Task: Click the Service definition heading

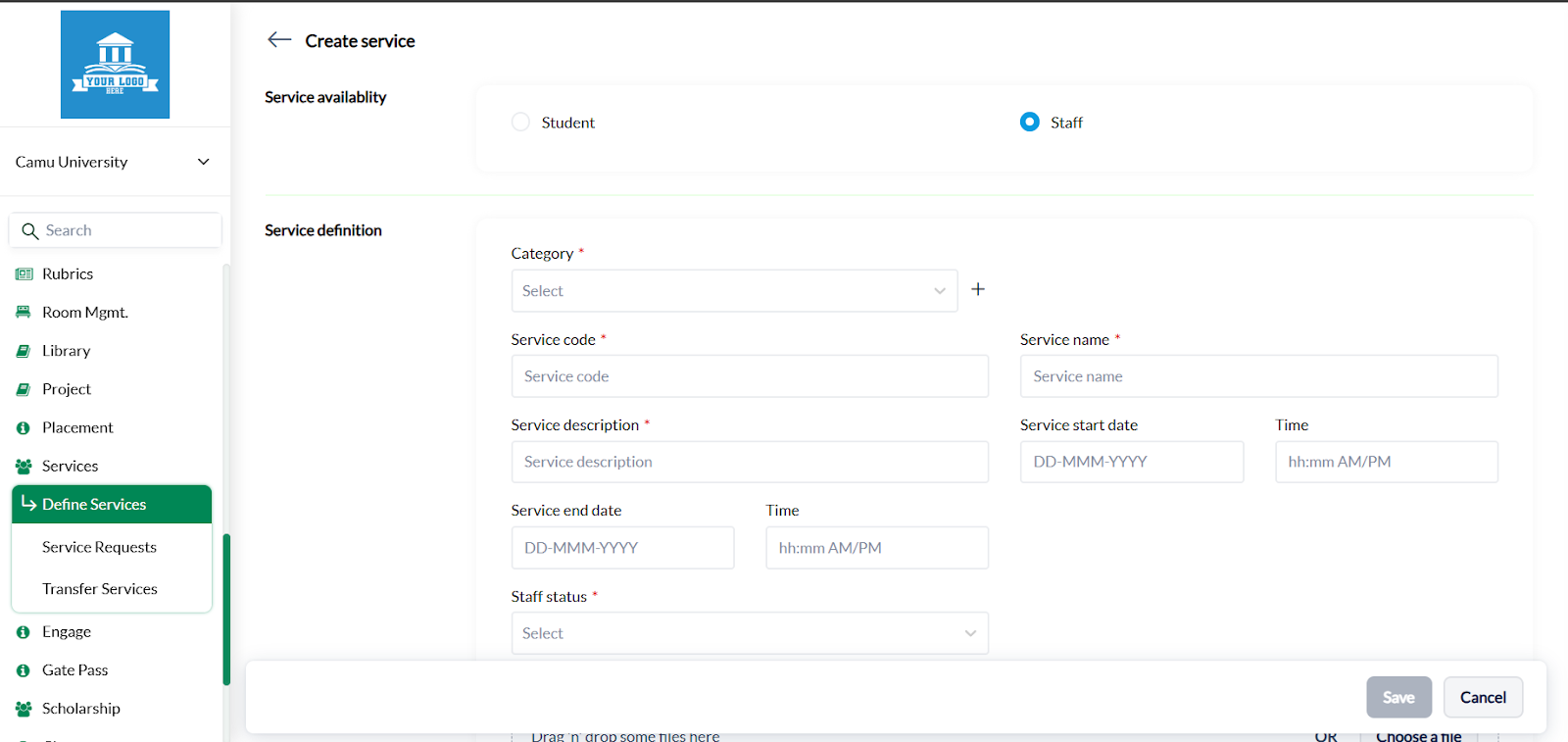Action: pos(323,230)
